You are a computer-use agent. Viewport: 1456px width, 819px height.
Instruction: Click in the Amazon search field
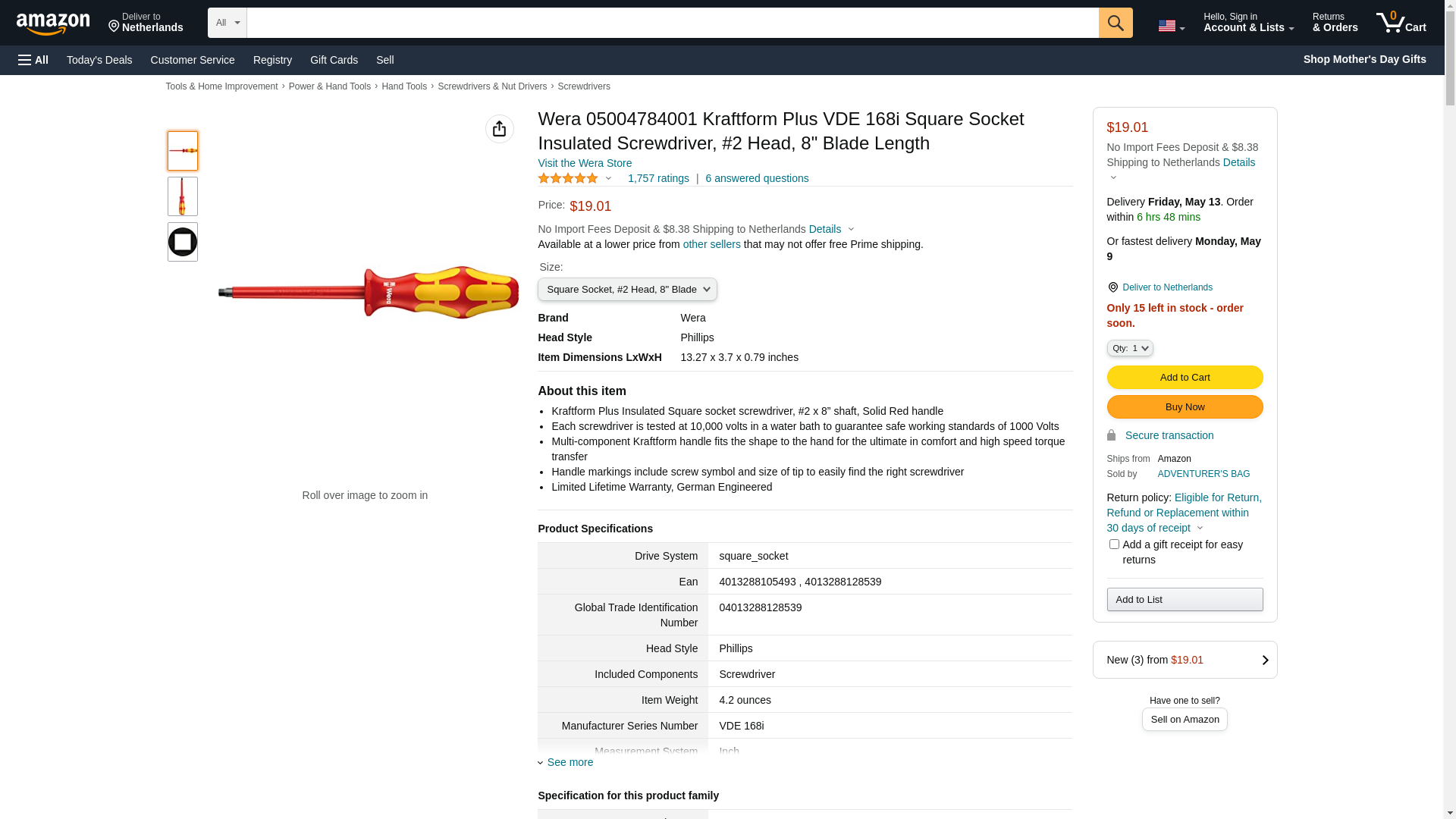pyautogui.click(x=672, y=23)
